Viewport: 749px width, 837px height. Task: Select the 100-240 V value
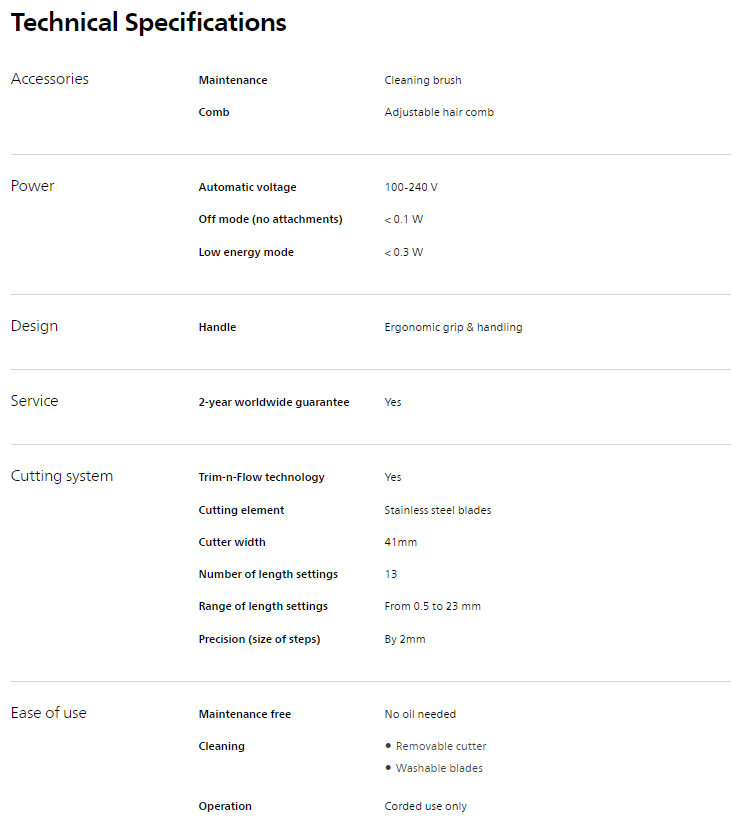pos(411,187)
